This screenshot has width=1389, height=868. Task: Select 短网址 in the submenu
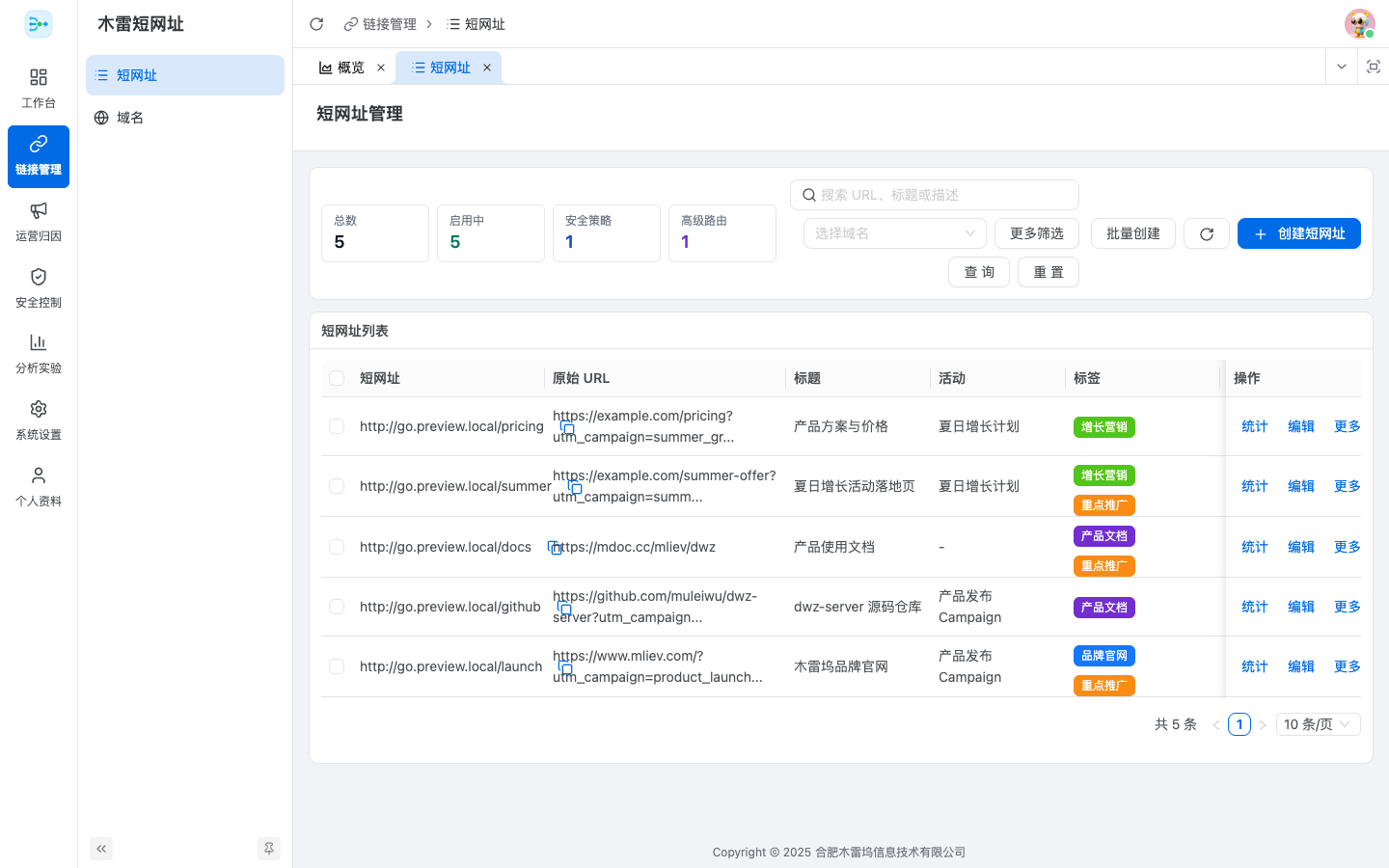(185, 75)
